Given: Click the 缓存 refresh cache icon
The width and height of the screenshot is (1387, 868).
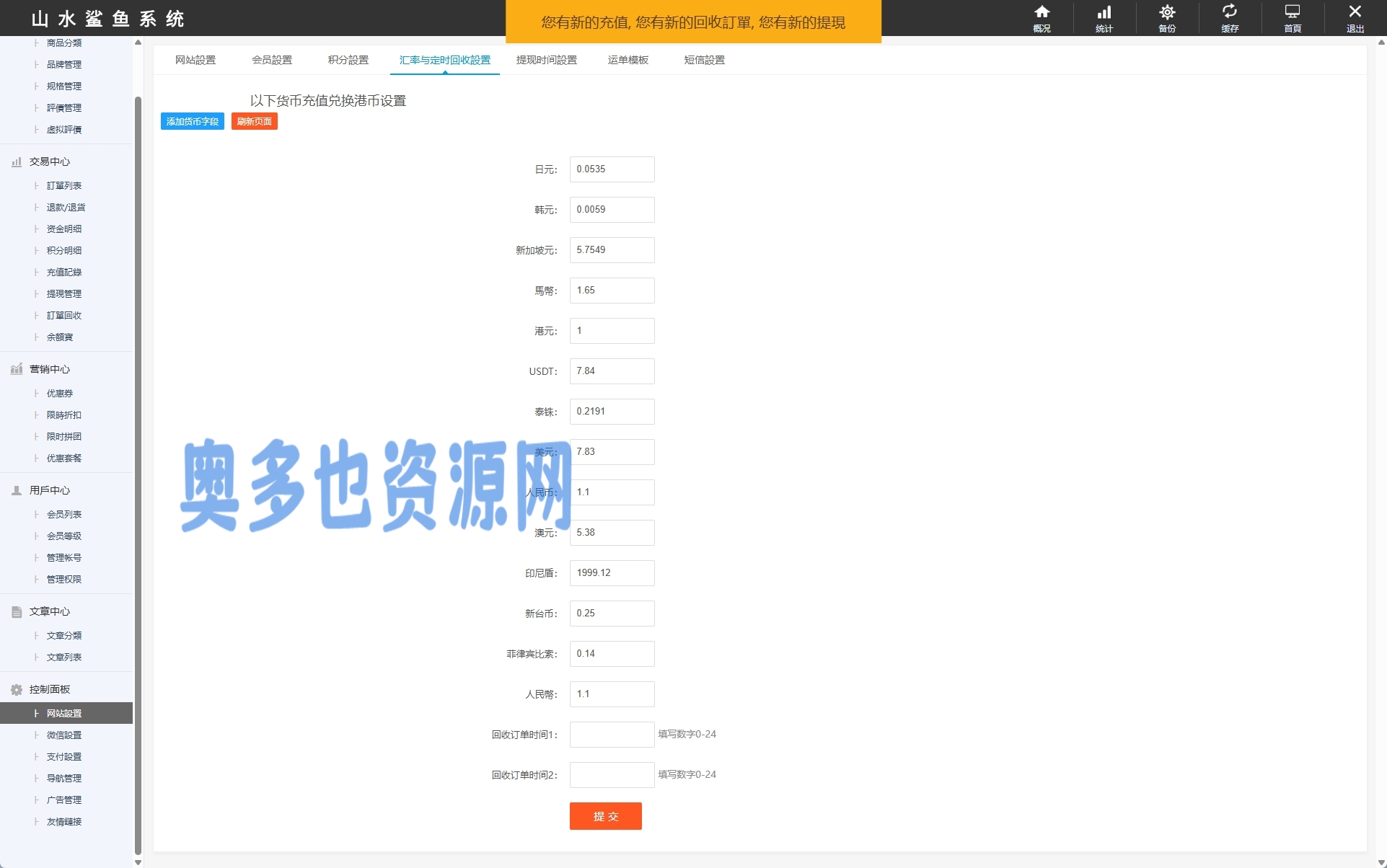Looking at the screenshot, I should (1230, 12).
